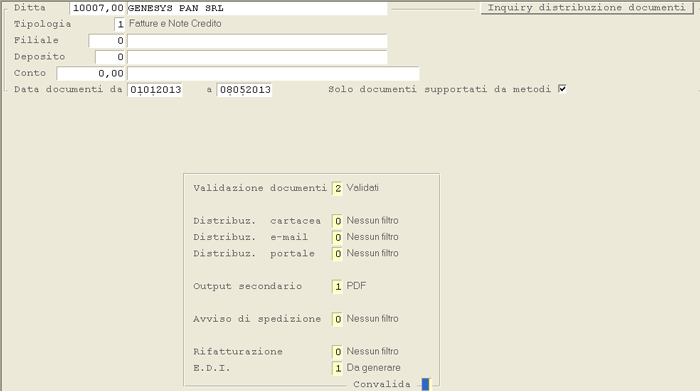Click the 'Fatture e Note Credito' text
Image resolution: width=700 pixels, height=391 pixels.
(x=175, y=24)
